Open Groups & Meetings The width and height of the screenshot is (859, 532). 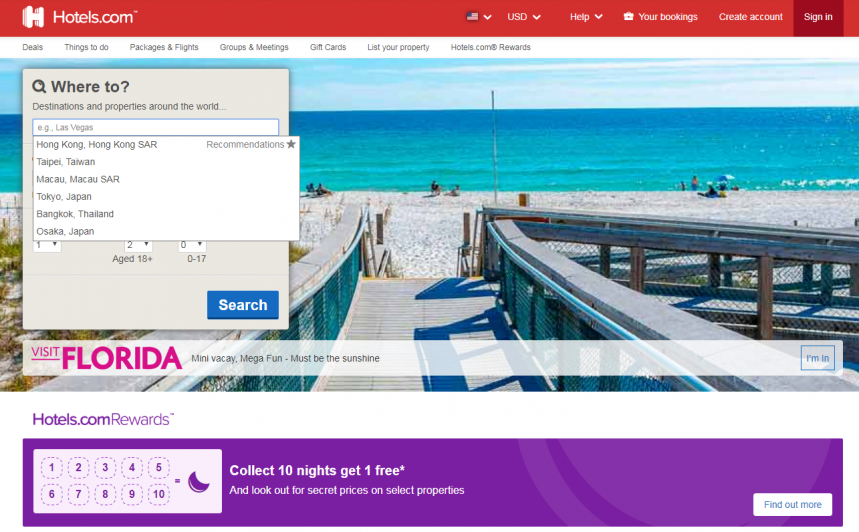[x=254, y=47]
